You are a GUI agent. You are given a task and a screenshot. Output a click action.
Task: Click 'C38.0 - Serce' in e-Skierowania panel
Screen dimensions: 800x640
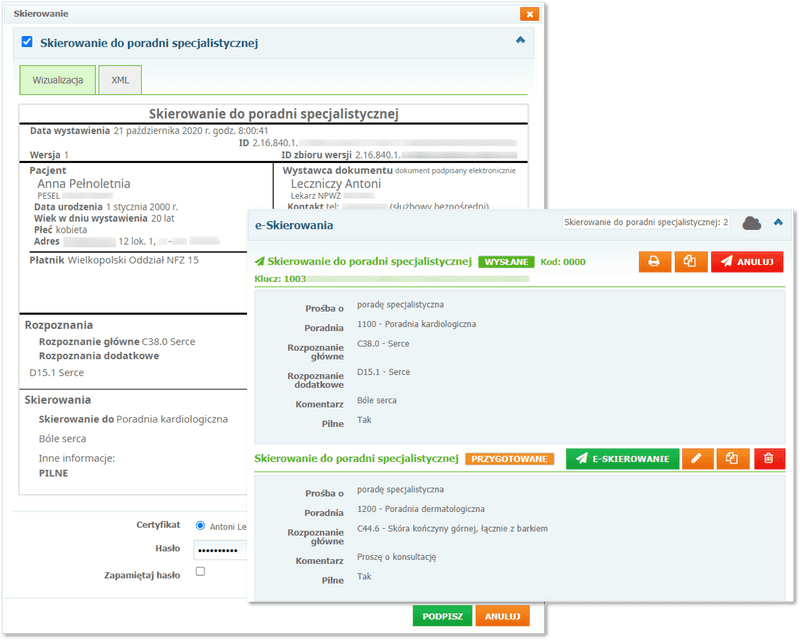(383, 344)
